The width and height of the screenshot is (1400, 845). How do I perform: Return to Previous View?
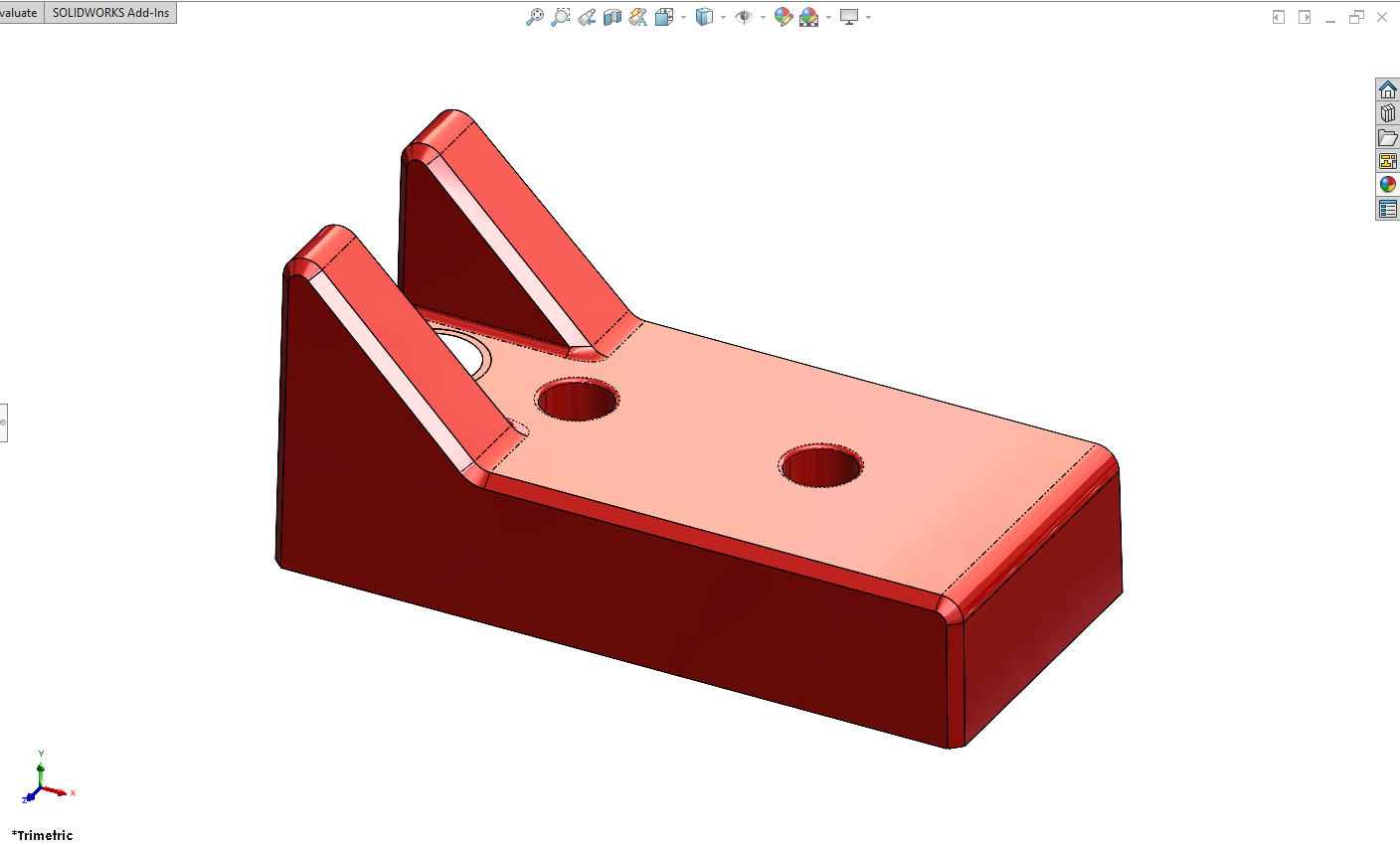point(587,17)
